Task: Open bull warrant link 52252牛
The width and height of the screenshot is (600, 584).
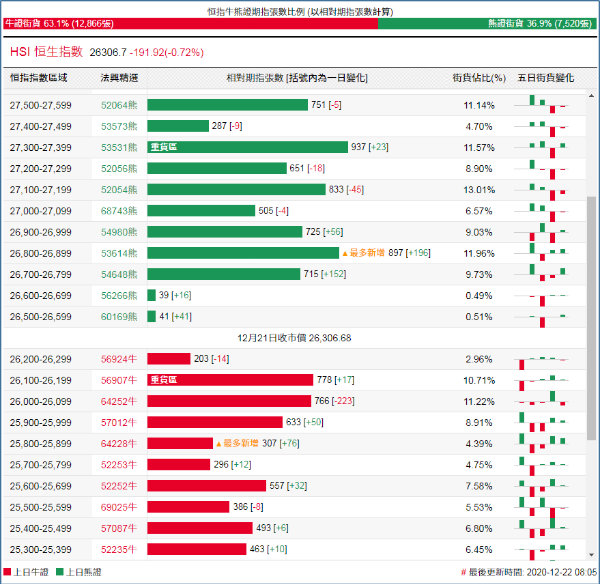Action: point(119,486)
